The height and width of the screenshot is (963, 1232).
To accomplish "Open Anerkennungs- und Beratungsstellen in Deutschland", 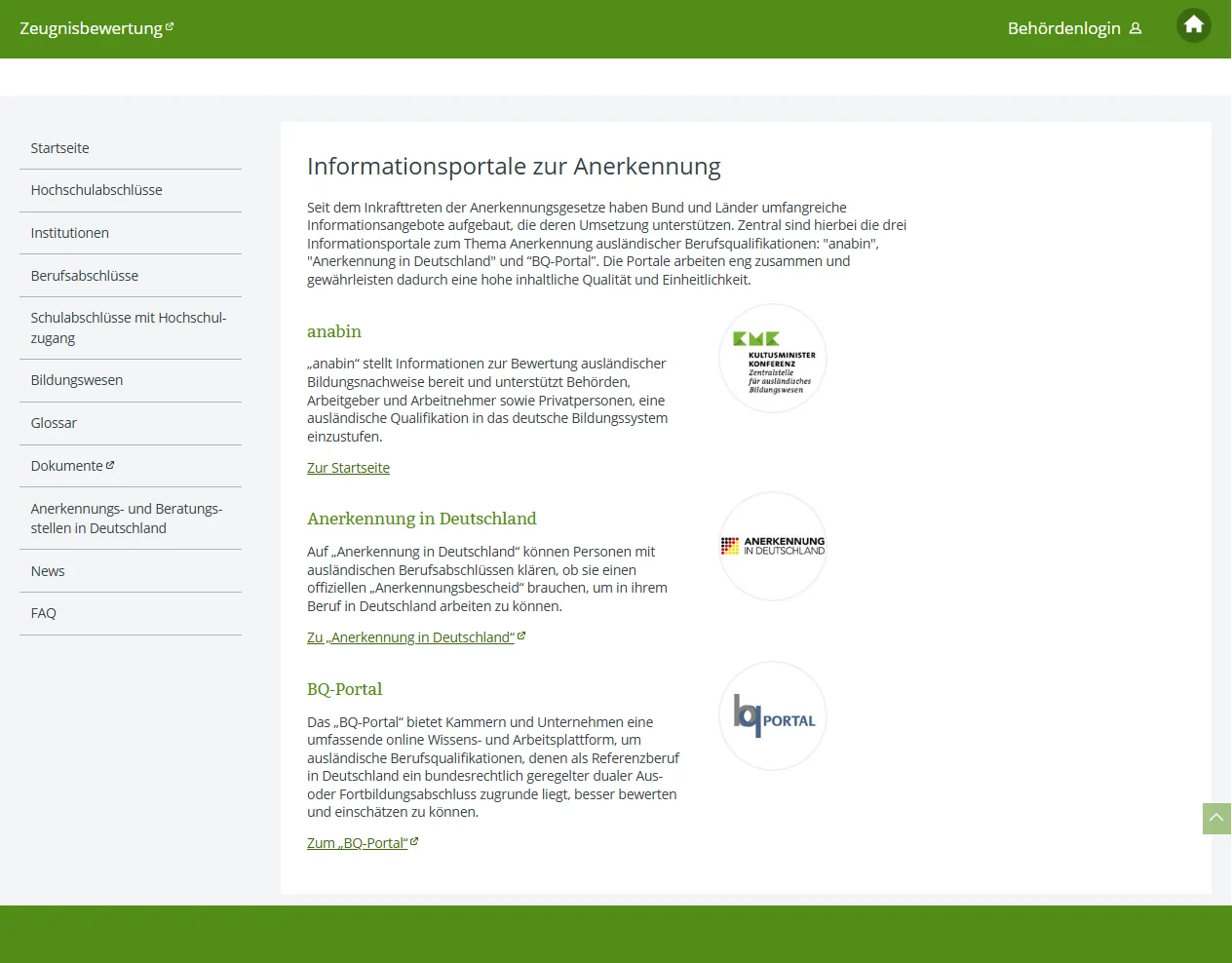I will click(x=131, y=519).
